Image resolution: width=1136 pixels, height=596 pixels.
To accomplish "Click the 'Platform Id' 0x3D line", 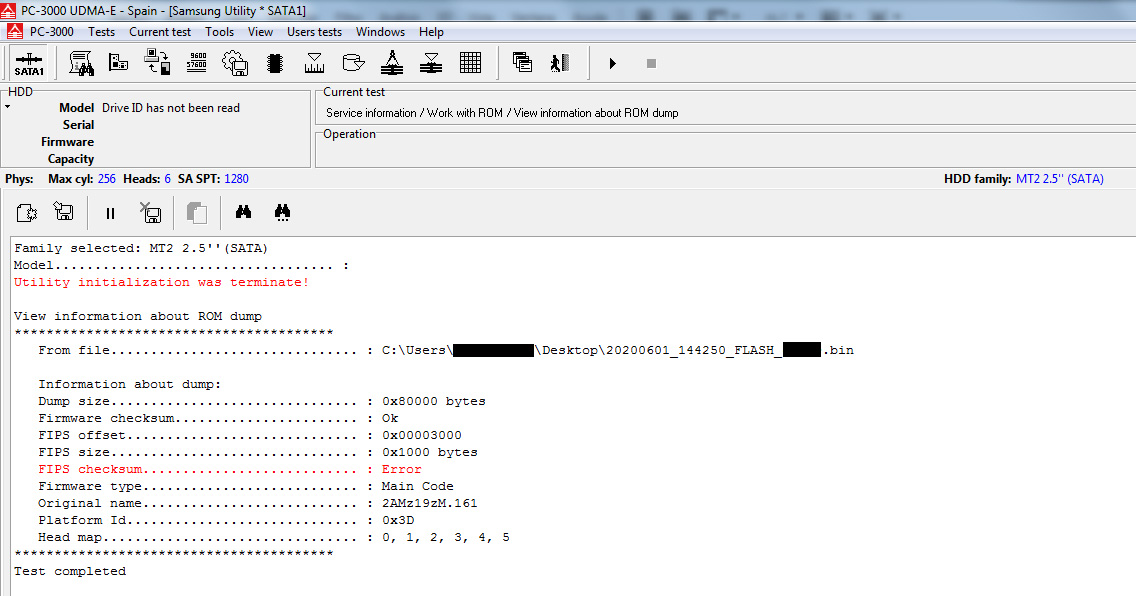I will coord(226,521).
